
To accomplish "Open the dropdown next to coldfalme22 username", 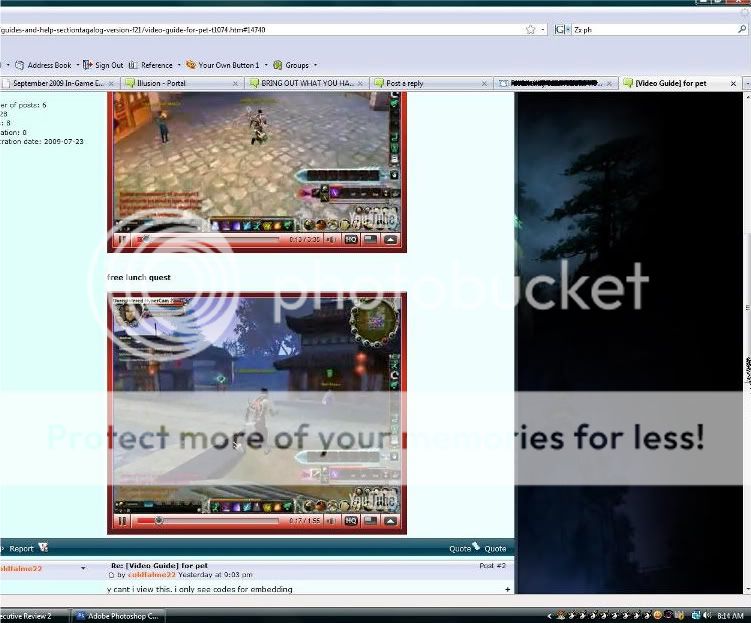I will coord(83,568).
